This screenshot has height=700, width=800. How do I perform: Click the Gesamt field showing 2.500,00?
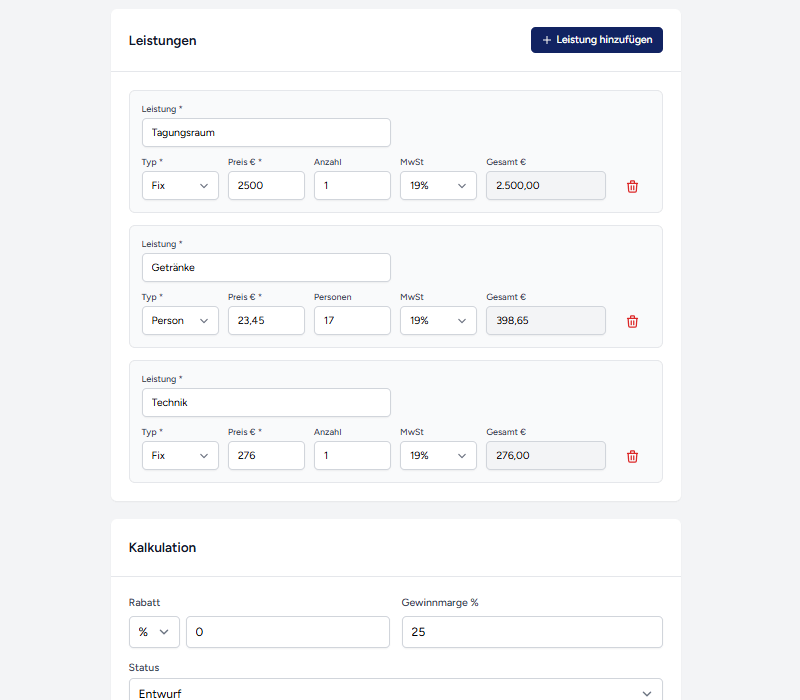click(546, 185)
